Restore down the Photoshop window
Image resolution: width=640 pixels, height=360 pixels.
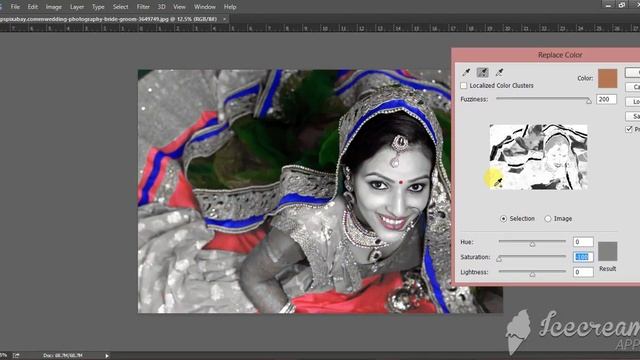tap(622, 5)
